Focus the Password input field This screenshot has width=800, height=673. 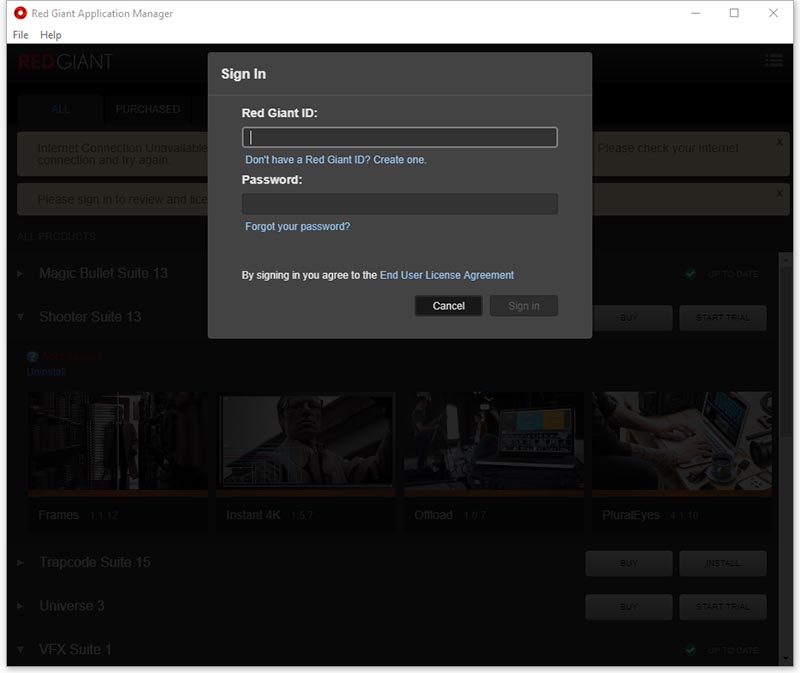click(399, 204)
